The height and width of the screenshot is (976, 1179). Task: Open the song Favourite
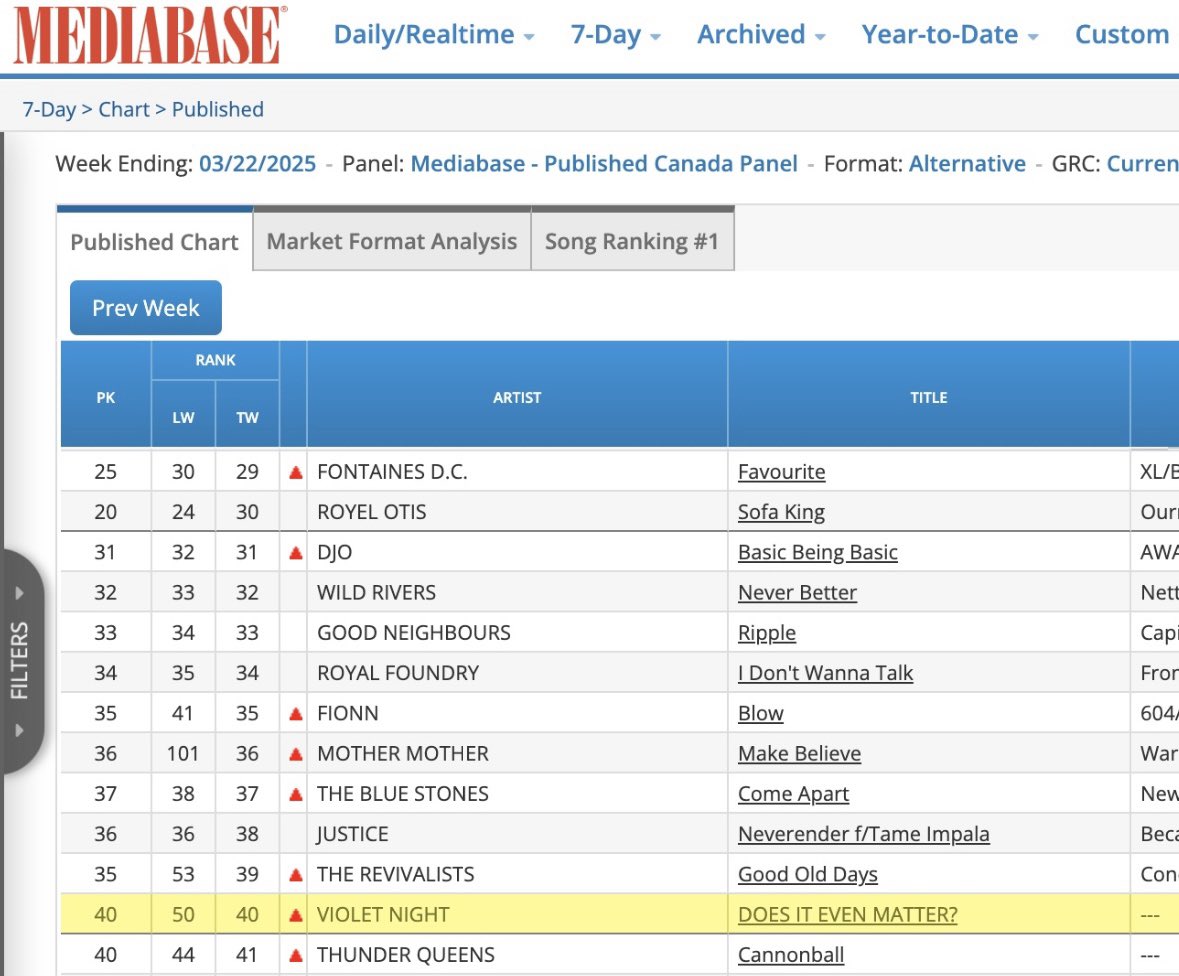[781, 471]
